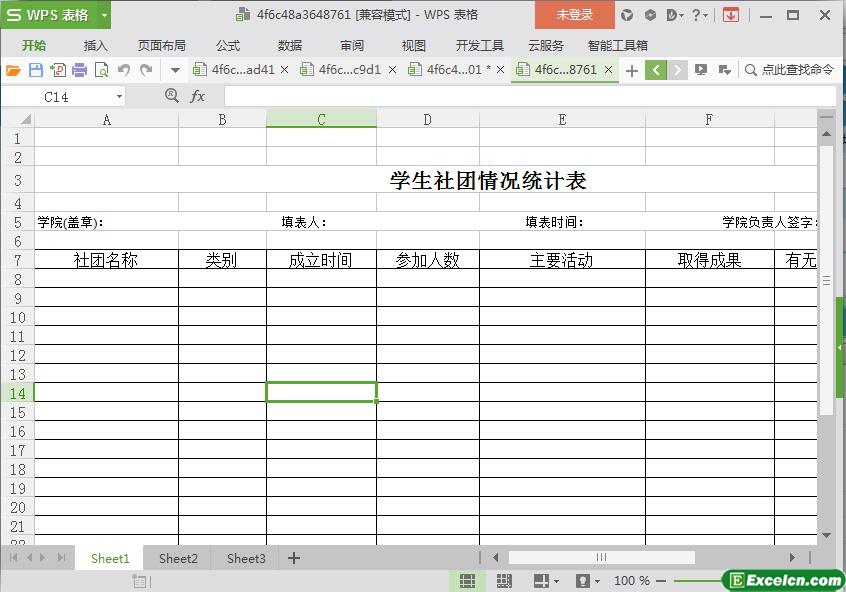Open the 审阅 ribbon tab

pos(352,45)
